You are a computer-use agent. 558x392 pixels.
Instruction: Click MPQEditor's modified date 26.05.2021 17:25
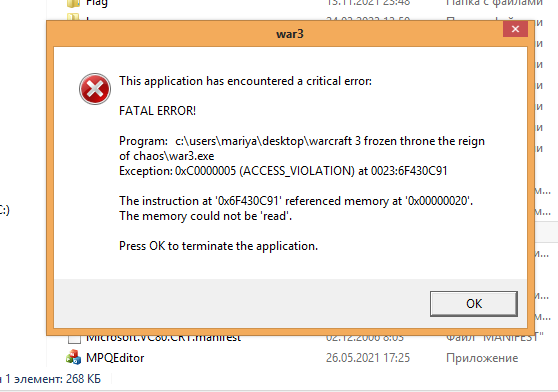coord(368,358)
